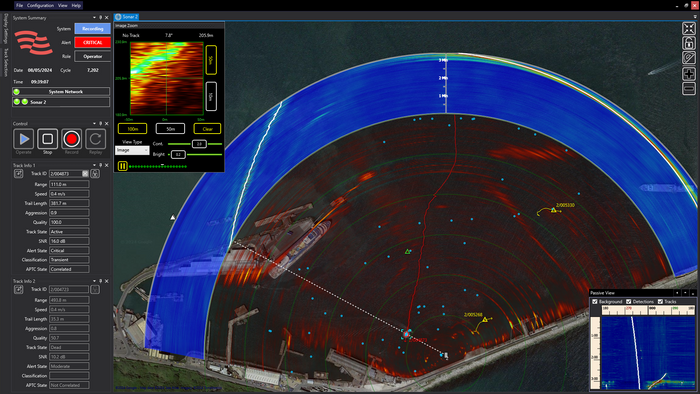
Task: Click the Track Info 1 Classification Transient field
Action: tap(69, 260)
